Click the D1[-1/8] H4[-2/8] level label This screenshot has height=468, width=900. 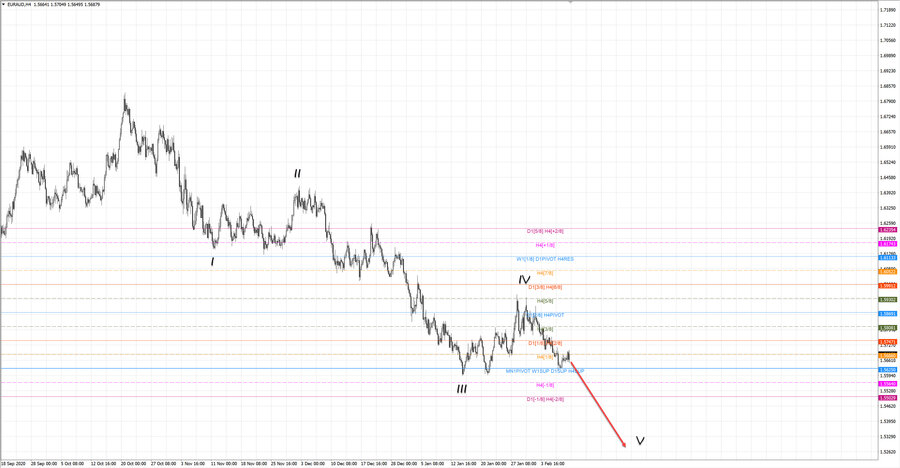pyautogui.click(x=545, y=399)
